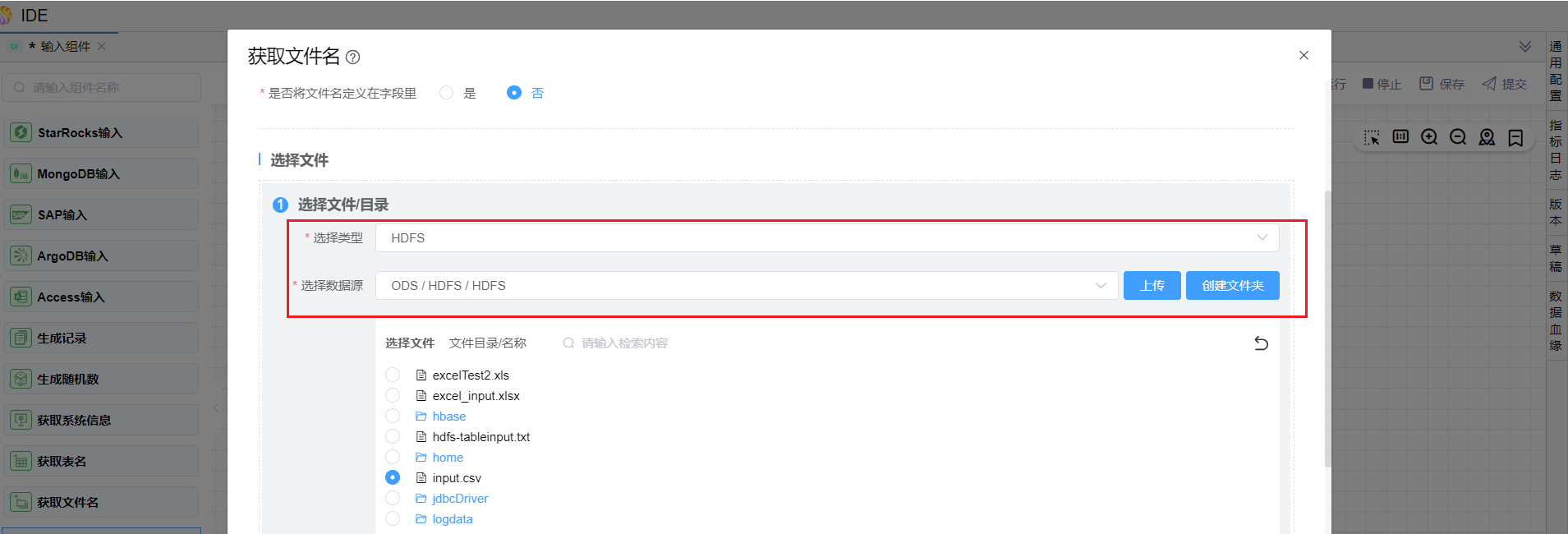Viewport: 1568px width, 534px height.
Task: Select the 获取文件名 component
Action: [102, 503]
